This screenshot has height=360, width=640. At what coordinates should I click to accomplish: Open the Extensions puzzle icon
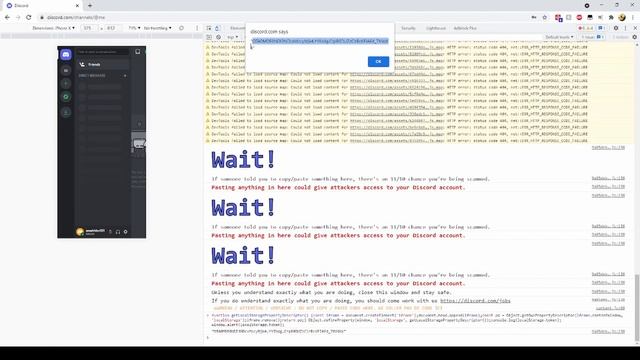click(x=611, y=18)
